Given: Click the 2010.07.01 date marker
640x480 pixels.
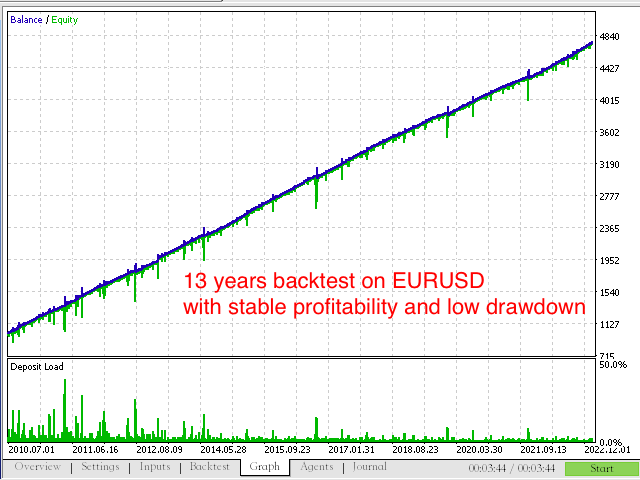Looking at the screenshot, I should (30, 451).
